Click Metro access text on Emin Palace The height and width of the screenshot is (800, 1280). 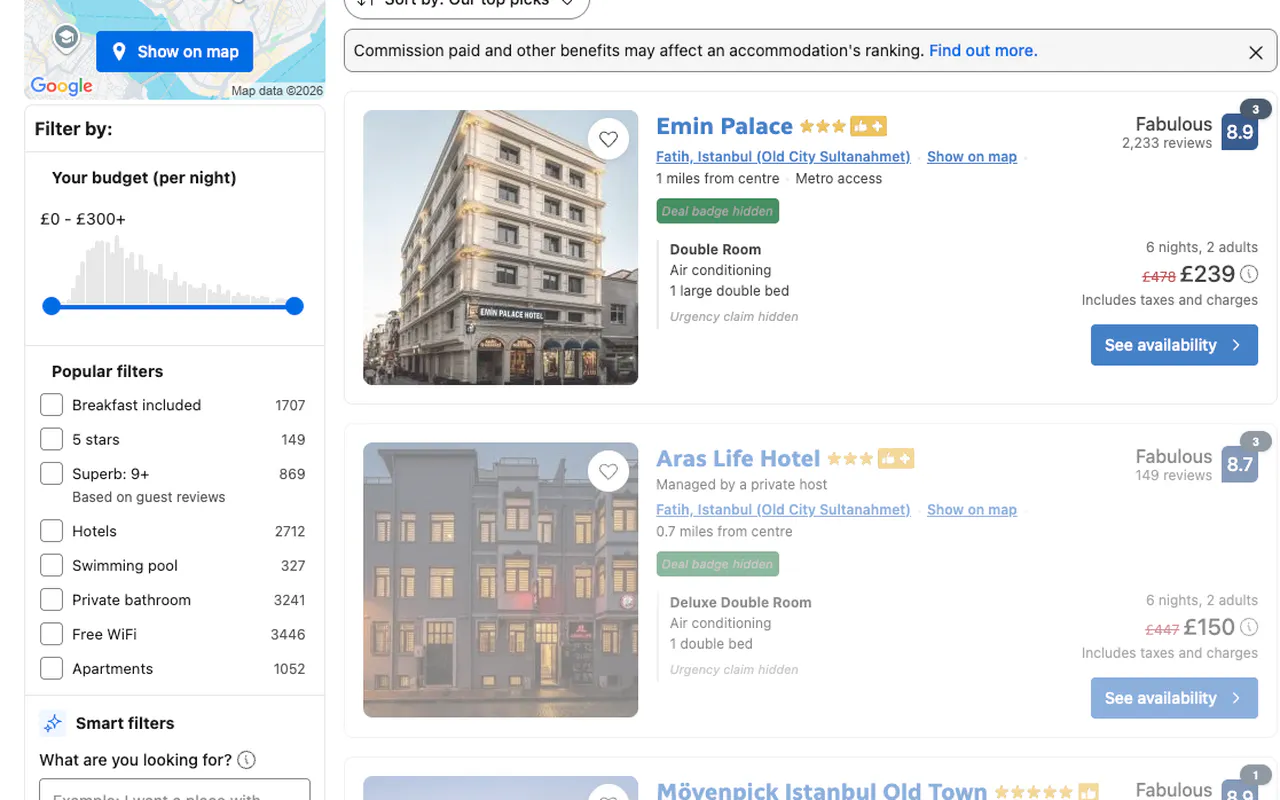(x=839, y=179)
